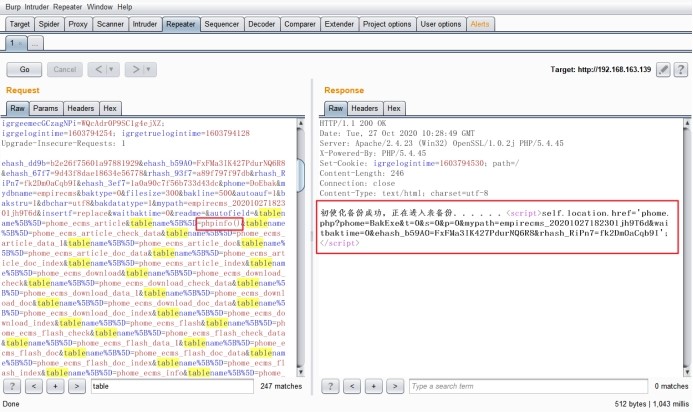Switch to the Scanner tab

click(x=110, y=24)
